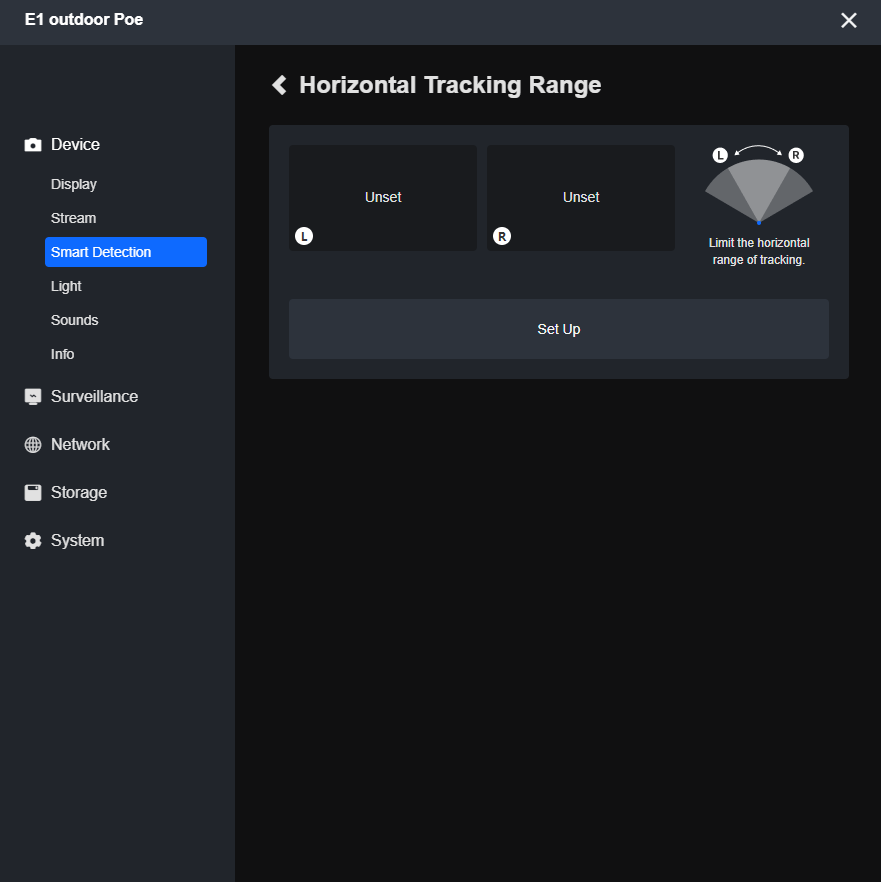The width and height of the screenshot is (881, 882).
Task: Open Display settings
Action: point(74,184)
